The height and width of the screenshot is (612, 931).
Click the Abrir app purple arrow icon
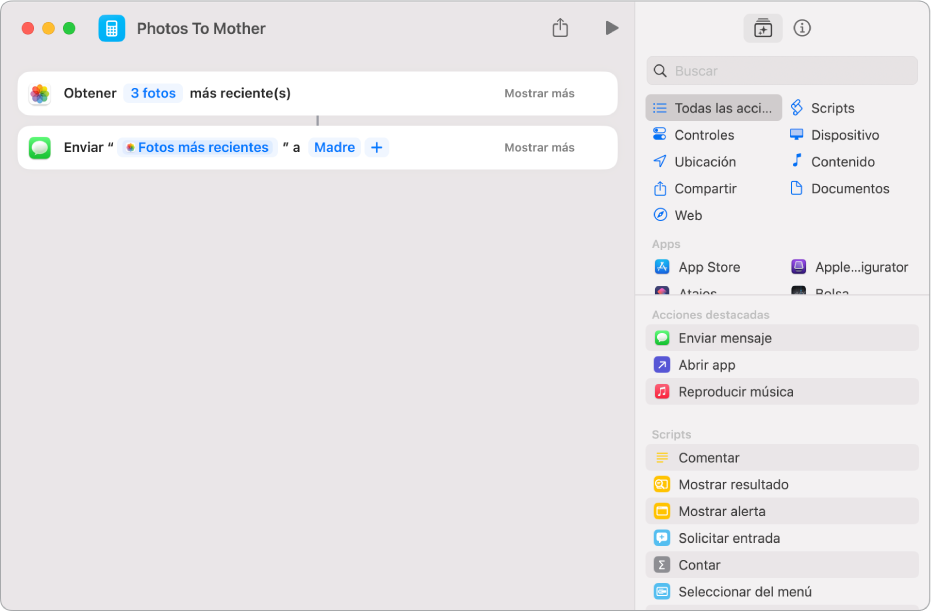[x=662, y=364]
